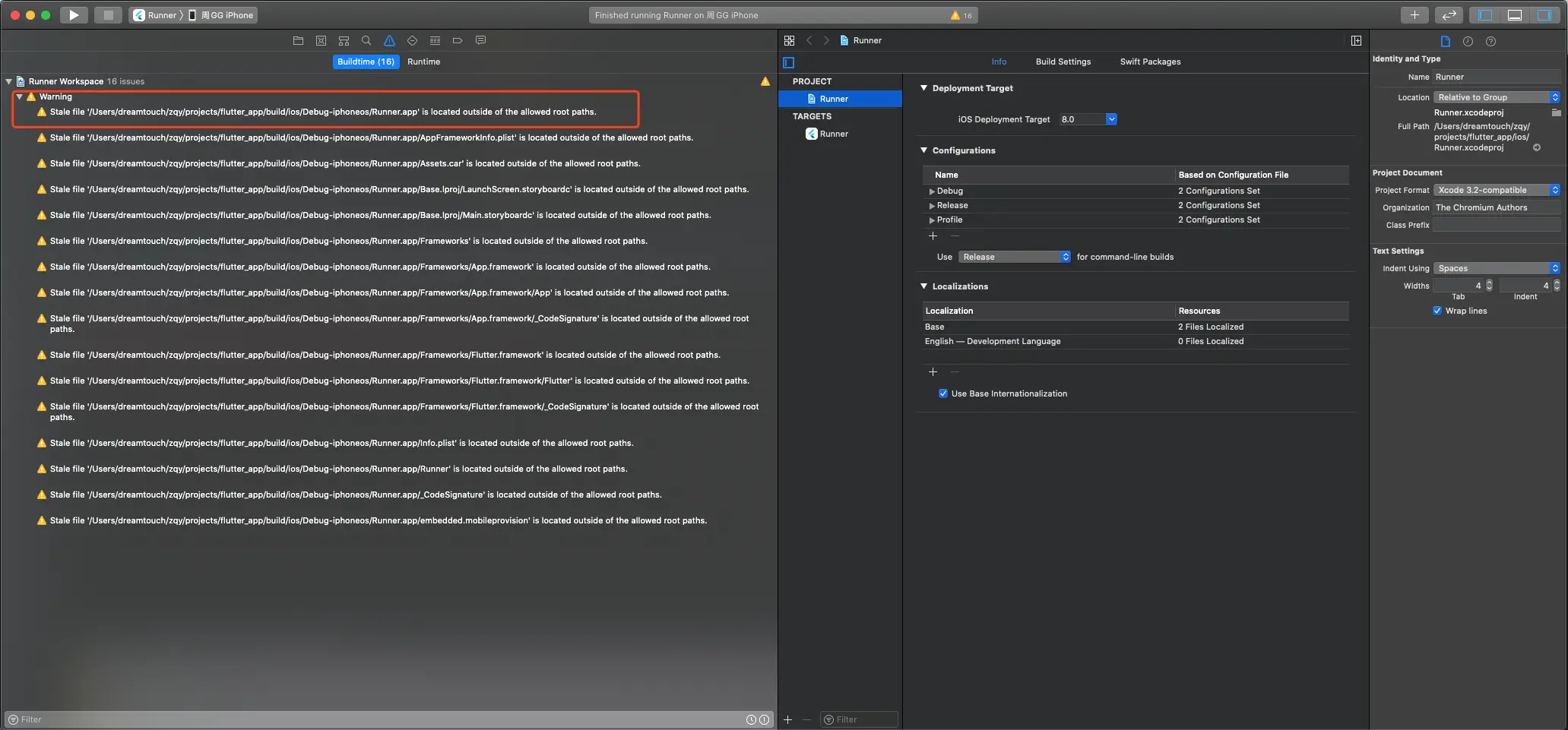The image size is (1568, 730).
Task: Select Runner scheme in toolbar
Action: tap(156, 15)
